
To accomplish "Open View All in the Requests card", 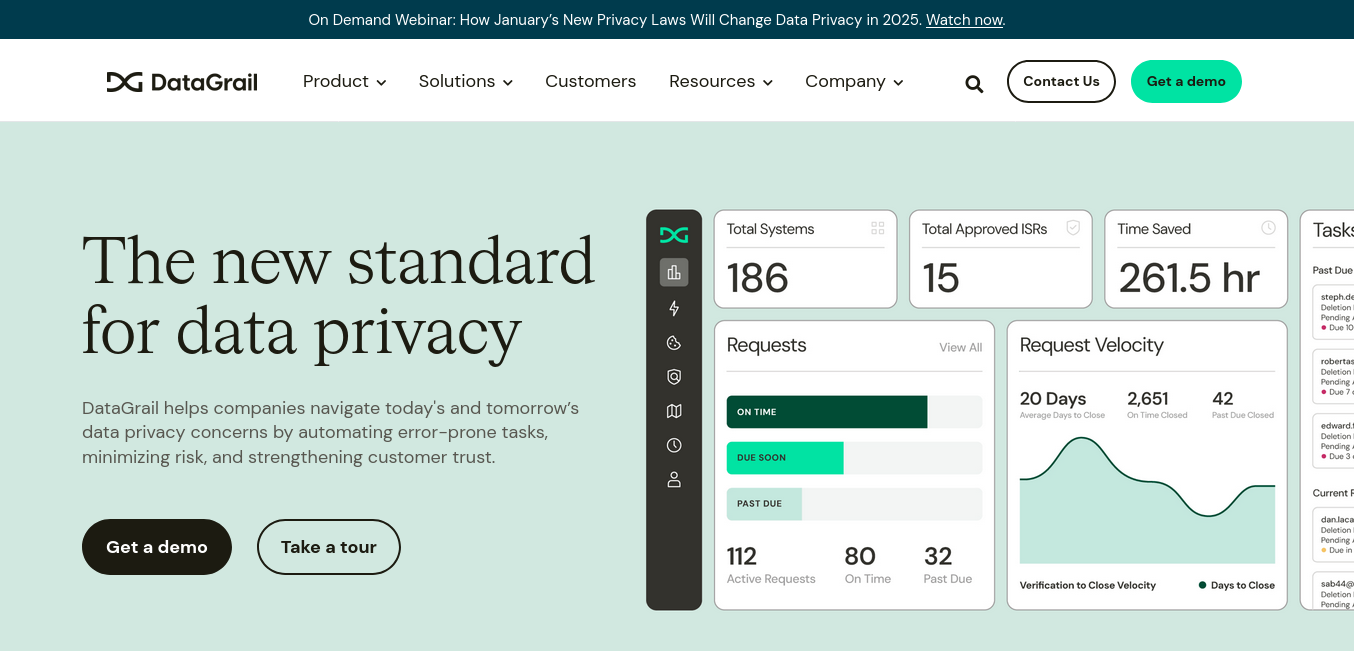I will click(x=961, y=348).
